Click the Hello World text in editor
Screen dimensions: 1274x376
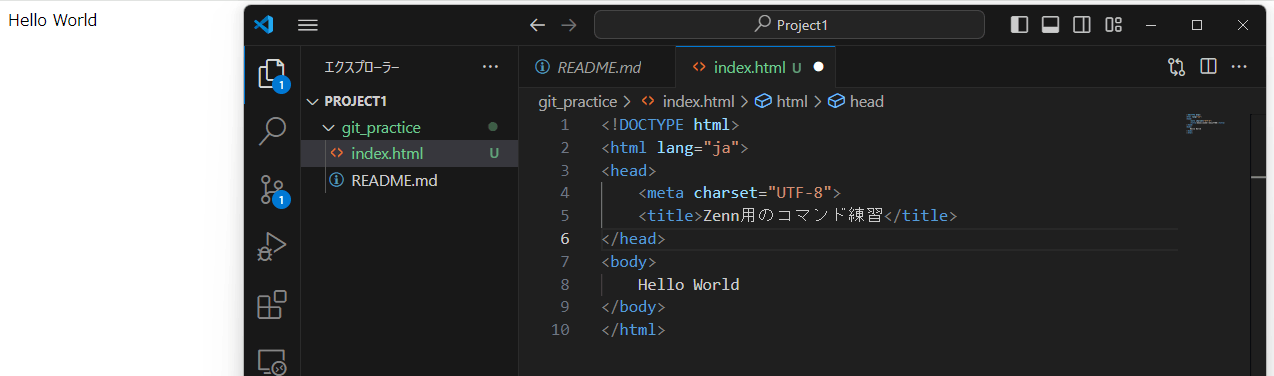pyautogui.click(x=688, y=284)
